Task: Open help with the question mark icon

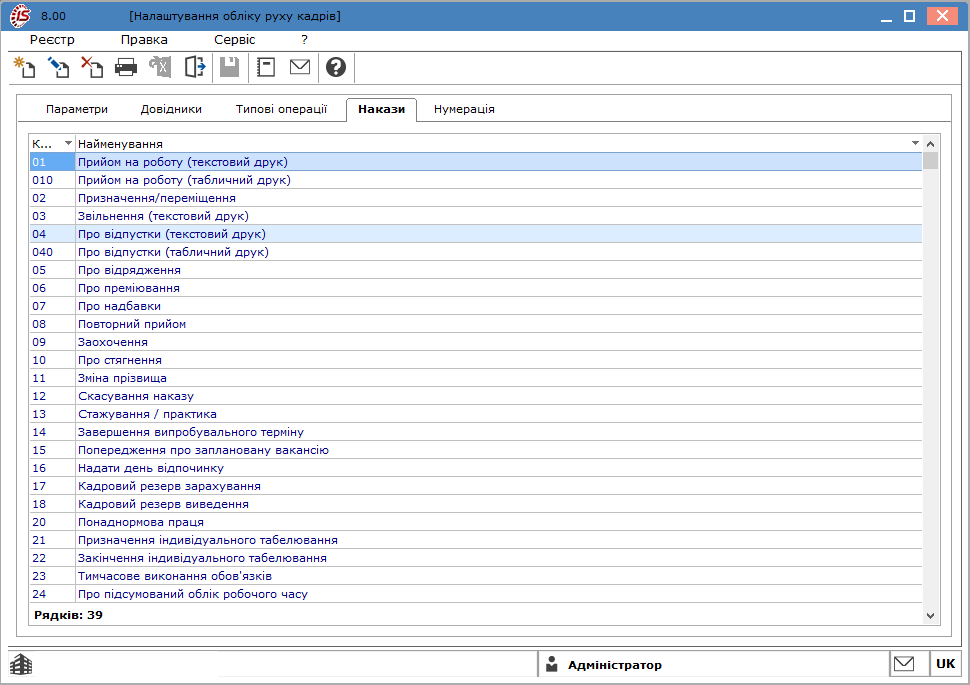Action: pos(336,67)
